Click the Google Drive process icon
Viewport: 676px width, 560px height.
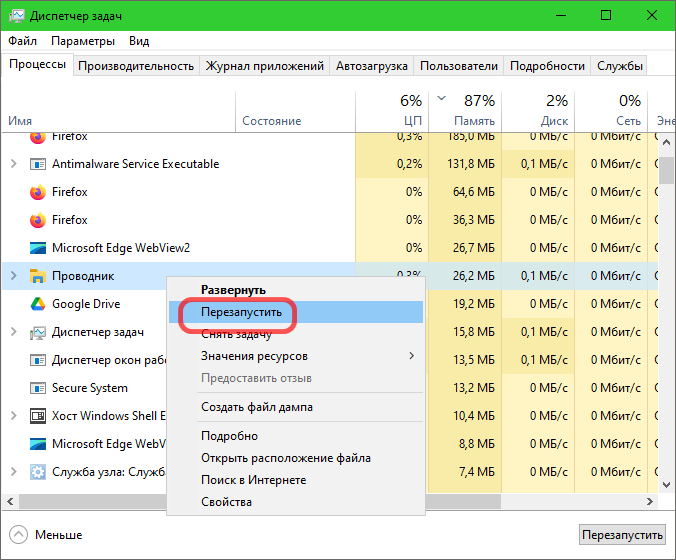coord(38,304)
